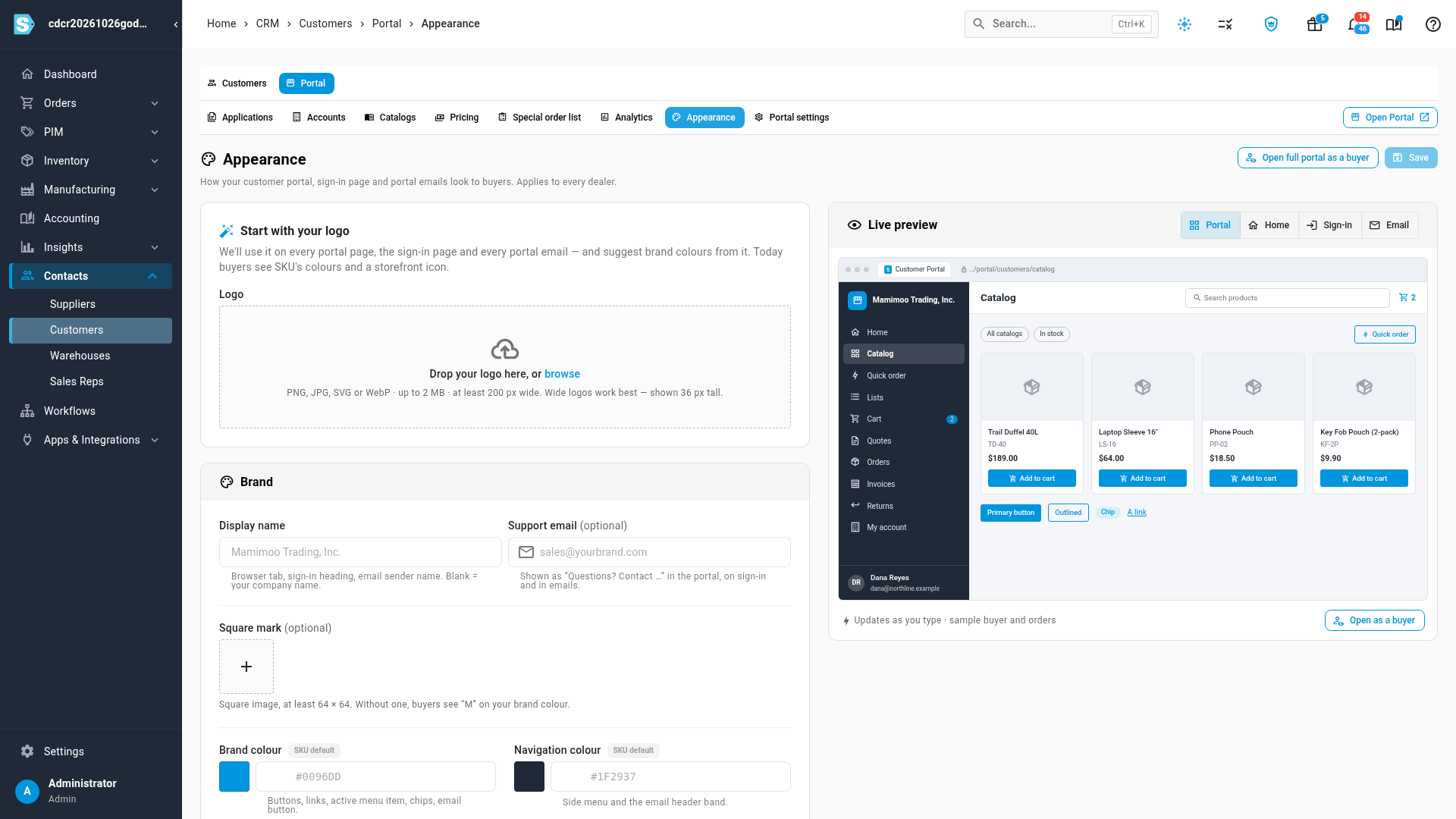Click Returns item in preview side menu
The width and height of the screenshot is (1456, 819).
coord(904,506)
